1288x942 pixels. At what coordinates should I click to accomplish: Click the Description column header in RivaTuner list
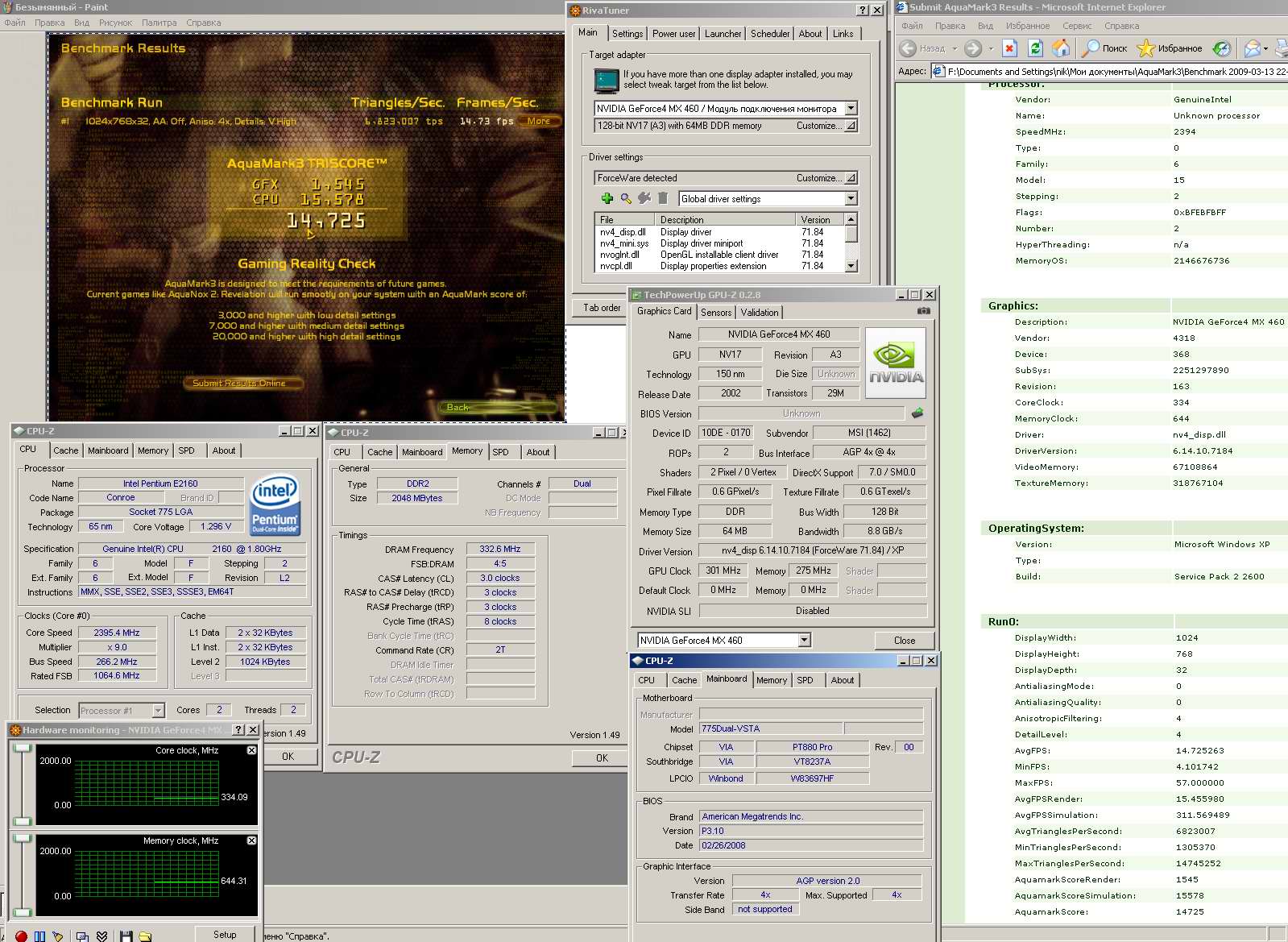pos(724,219)
